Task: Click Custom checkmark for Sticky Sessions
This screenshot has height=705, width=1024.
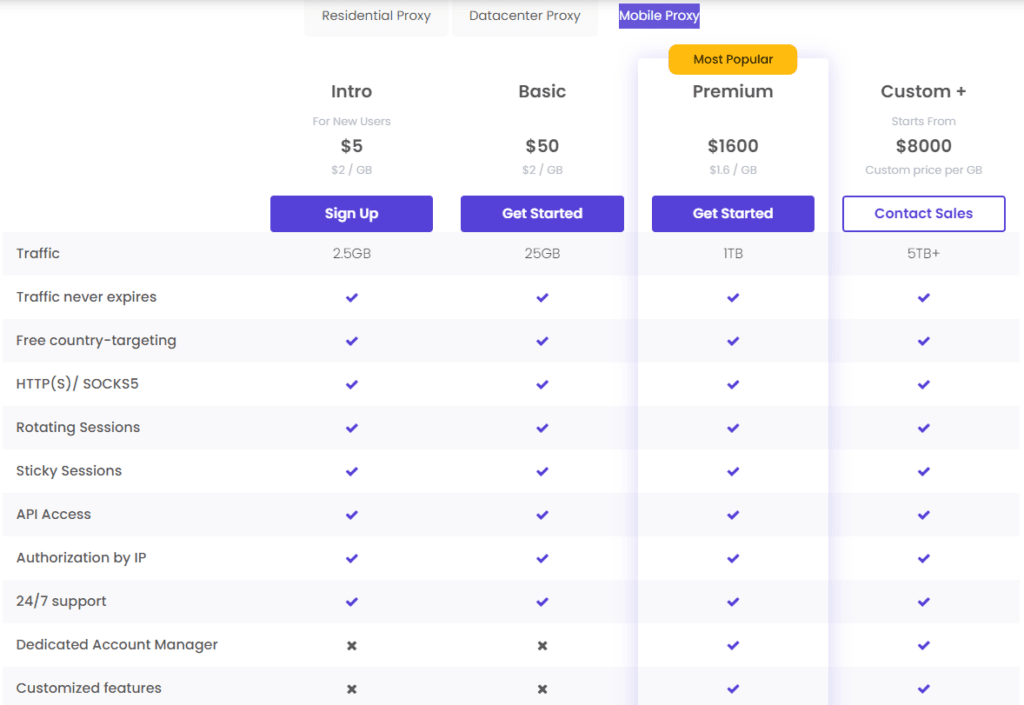Action: coord(923,471)
